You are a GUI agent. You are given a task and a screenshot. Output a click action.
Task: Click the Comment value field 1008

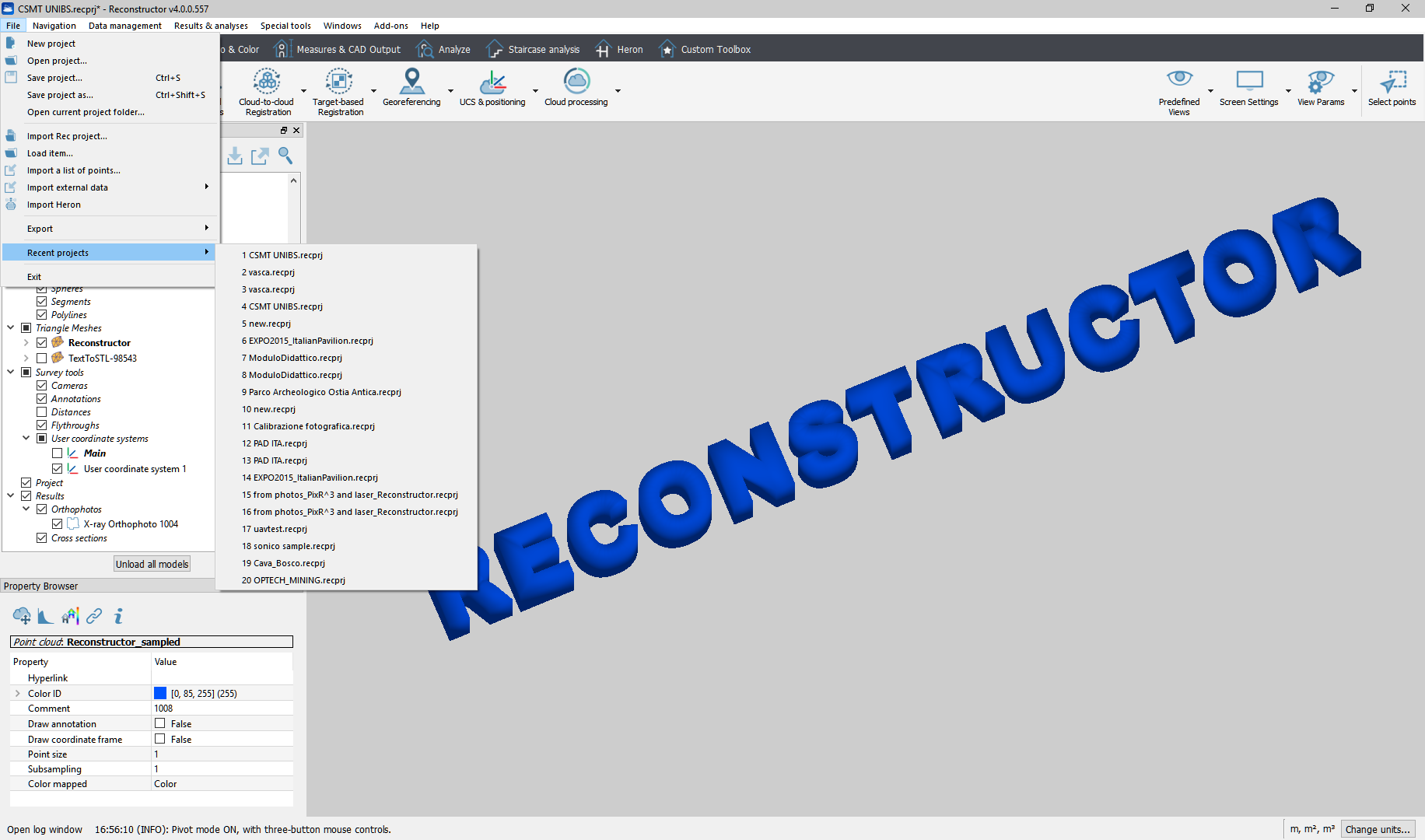[x=222, y=709]
